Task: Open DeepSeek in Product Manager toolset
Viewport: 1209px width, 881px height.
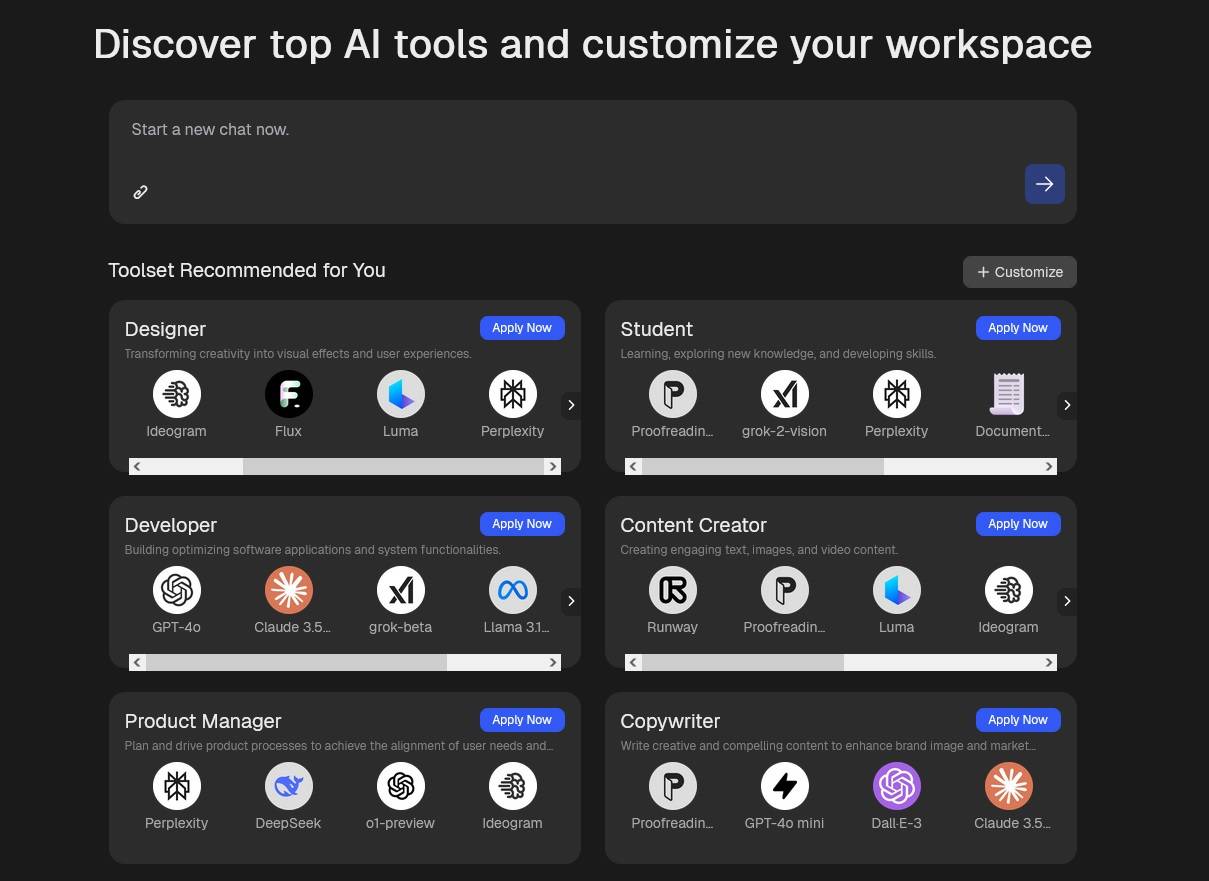Action: click(x=288, y=787)
